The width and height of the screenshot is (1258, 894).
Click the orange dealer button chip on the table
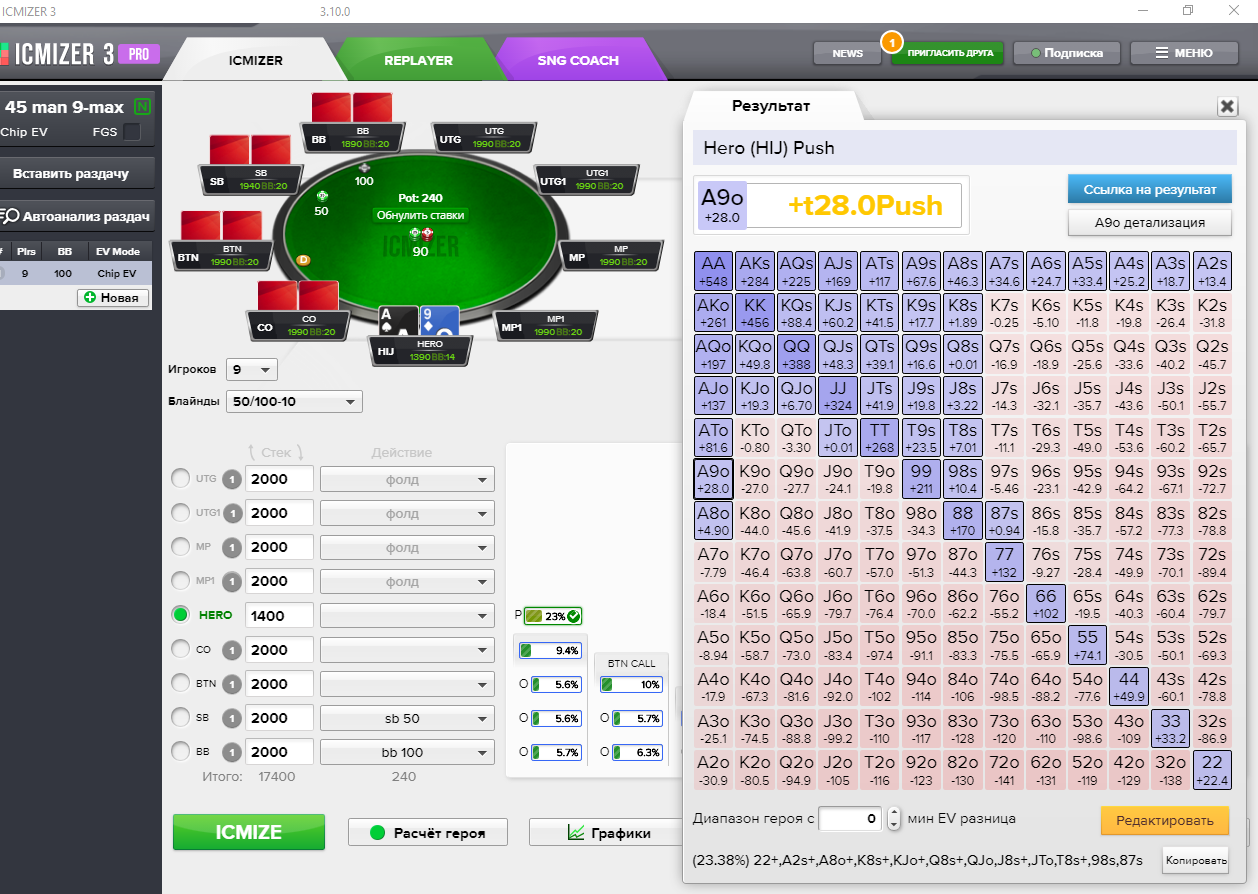[x=303, y=260]
